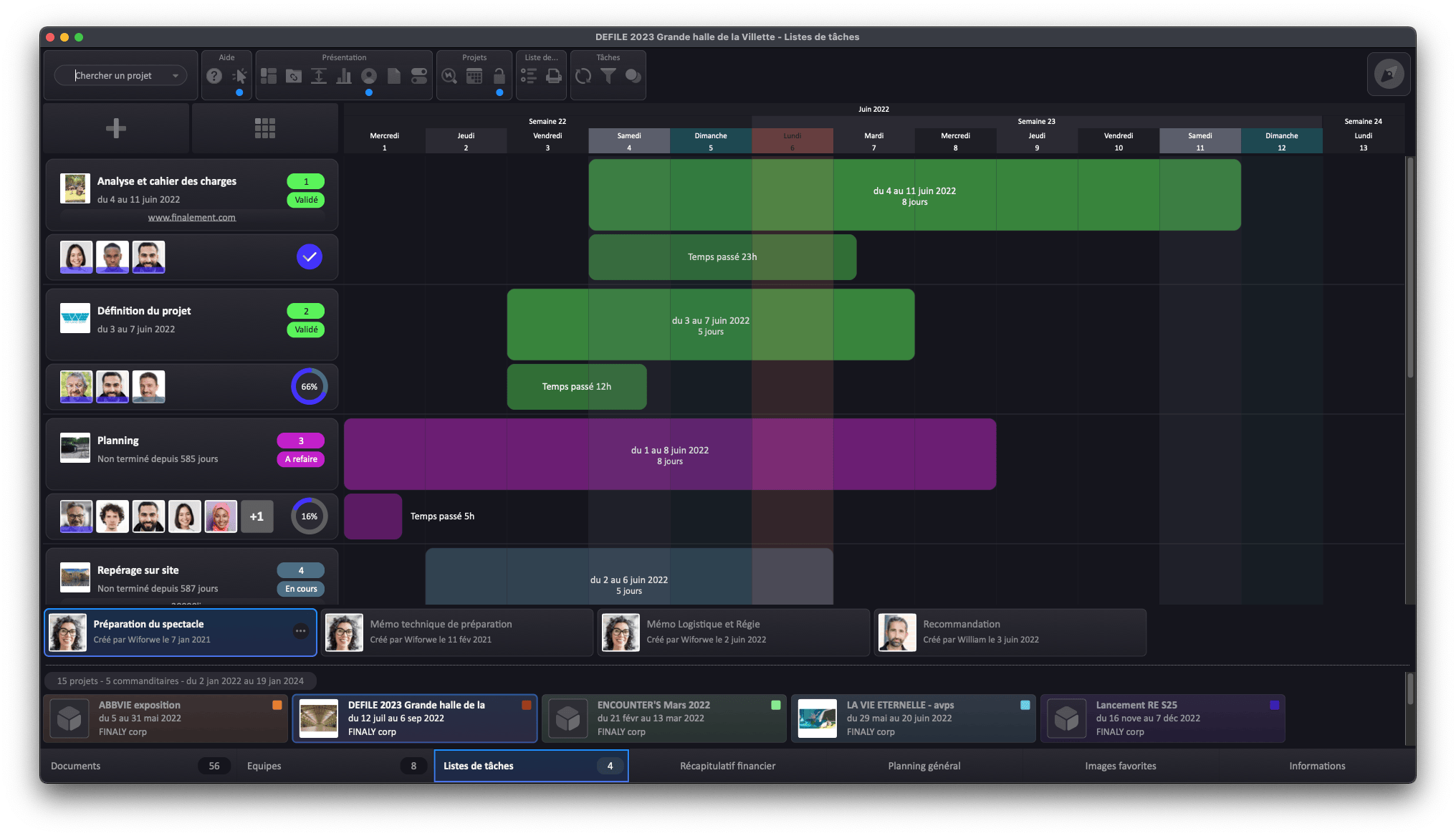Click the help question mark icon
The image size is (1456, 836).
[214, 75]
